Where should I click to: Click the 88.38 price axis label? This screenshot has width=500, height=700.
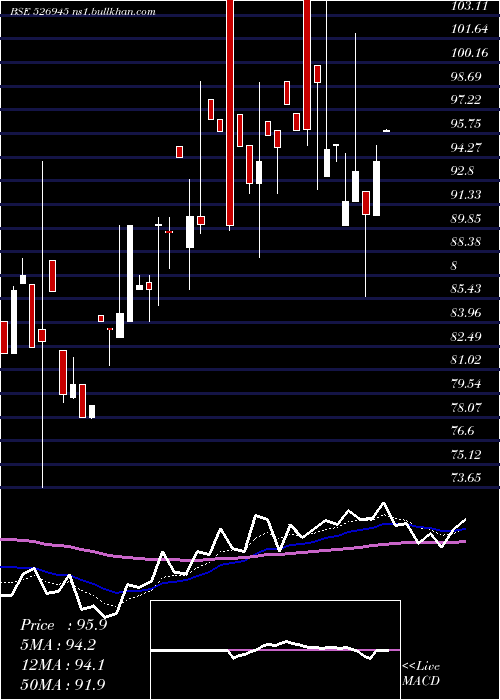tap(466, 242)
